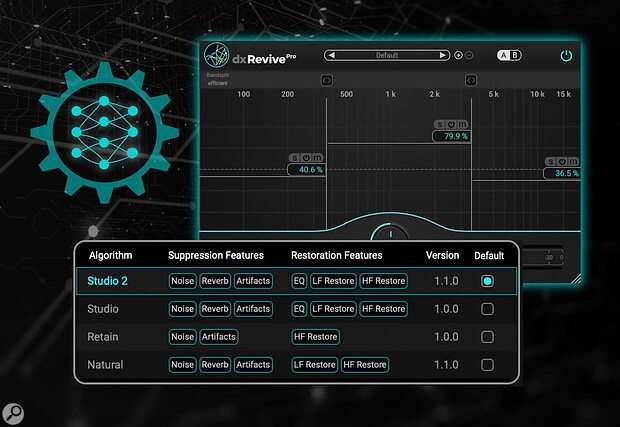Screen dimensions: 620x427
Task: Select the Studio 2 algorithm row
Action: click(297, 281)
